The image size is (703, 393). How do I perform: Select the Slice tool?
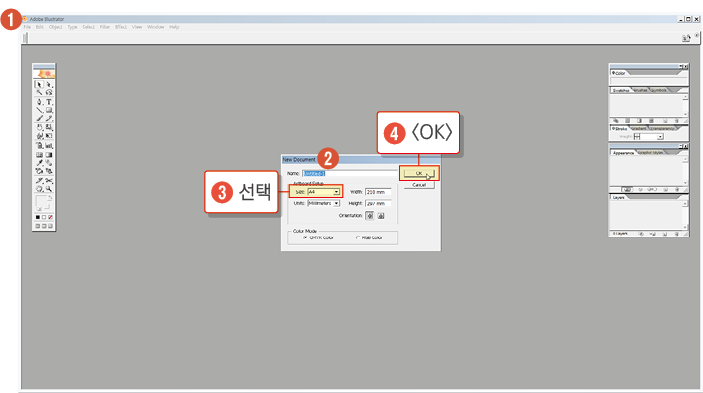click(x=39, y=180)
